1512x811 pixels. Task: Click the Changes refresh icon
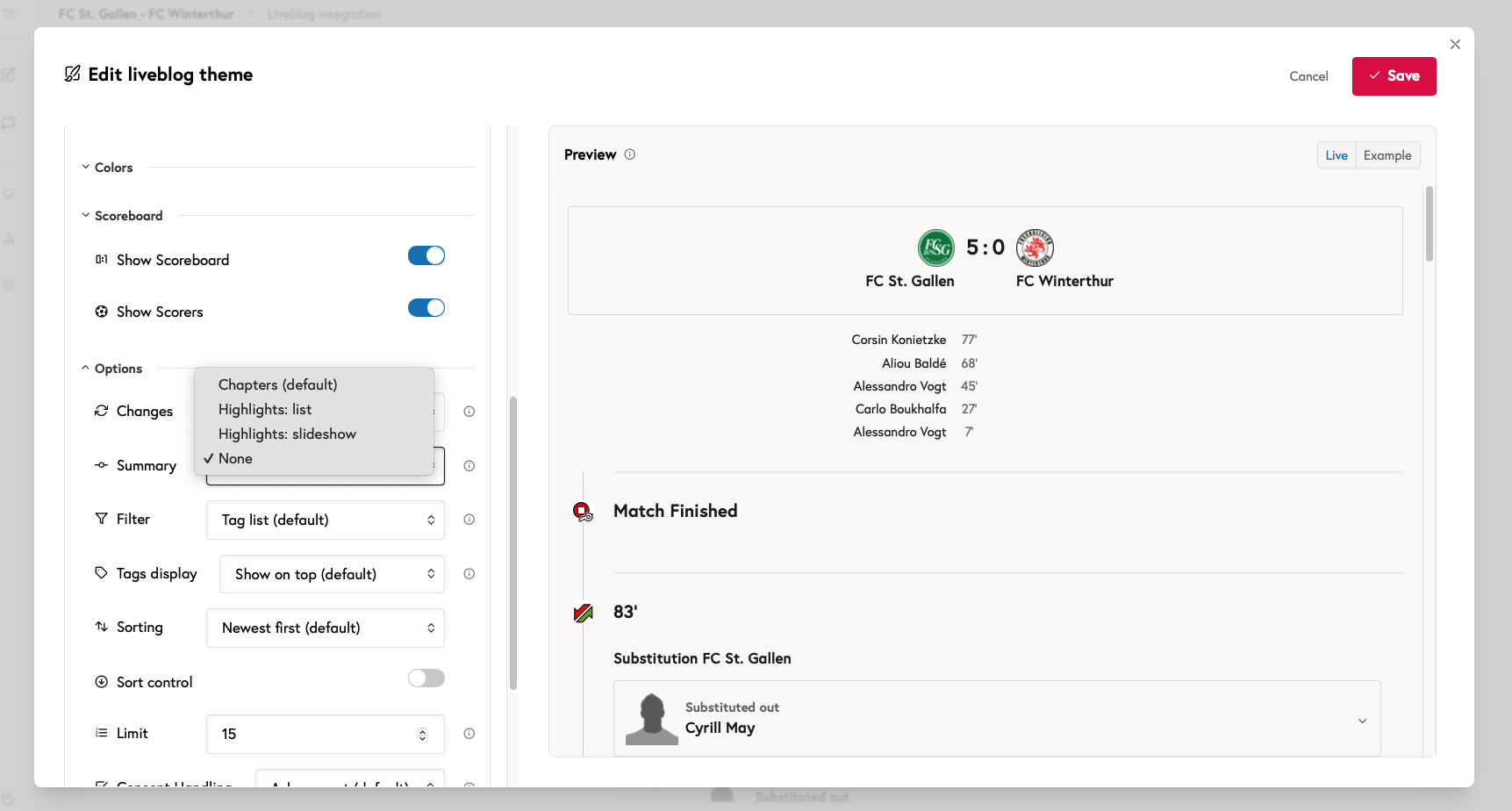coord(102,411)
